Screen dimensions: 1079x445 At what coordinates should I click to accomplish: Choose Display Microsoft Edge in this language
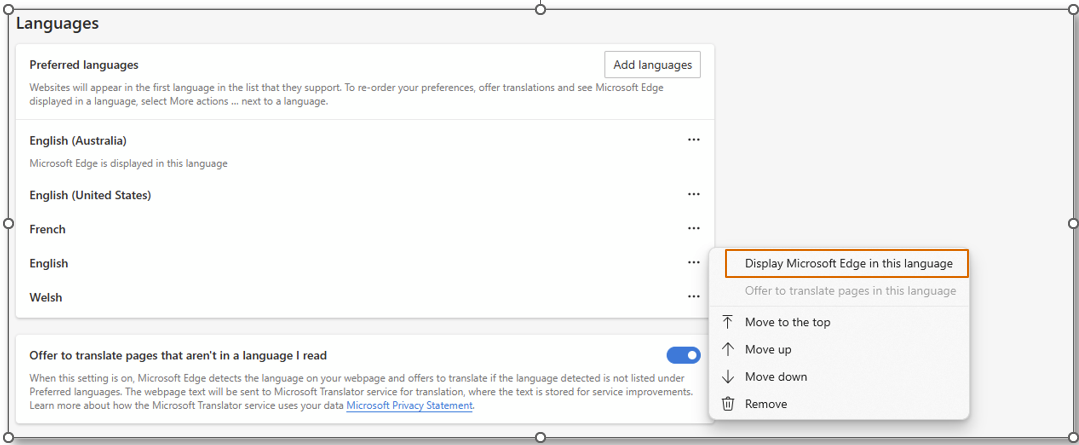coord(847,263)
